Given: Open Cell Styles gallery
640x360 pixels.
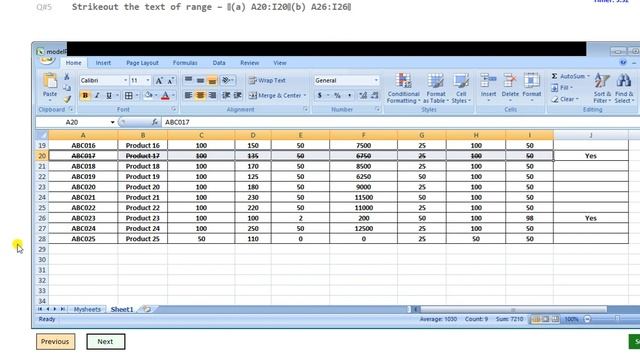Looking at the screenshot, I should tap(461, 88).
